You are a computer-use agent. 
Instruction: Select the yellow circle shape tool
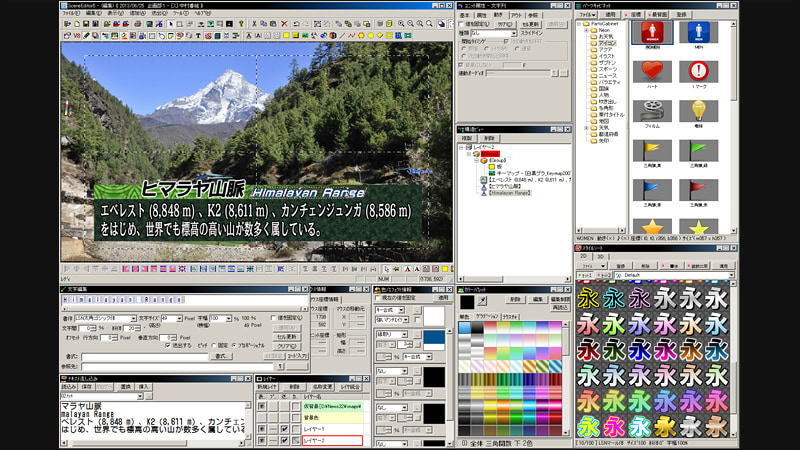point(370,36)
